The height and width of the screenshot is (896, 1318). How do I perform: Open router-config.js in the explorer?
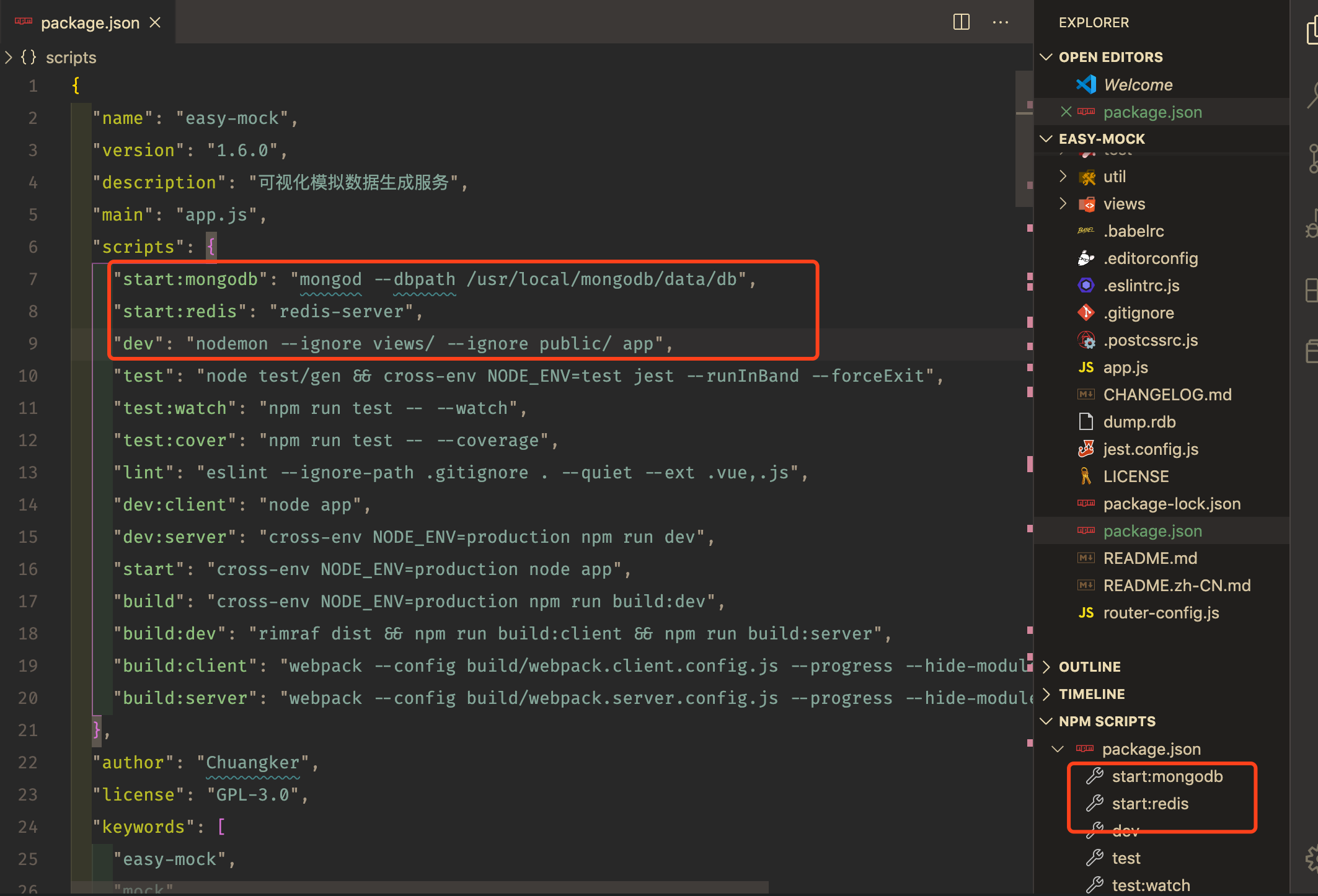[1161, 613]
